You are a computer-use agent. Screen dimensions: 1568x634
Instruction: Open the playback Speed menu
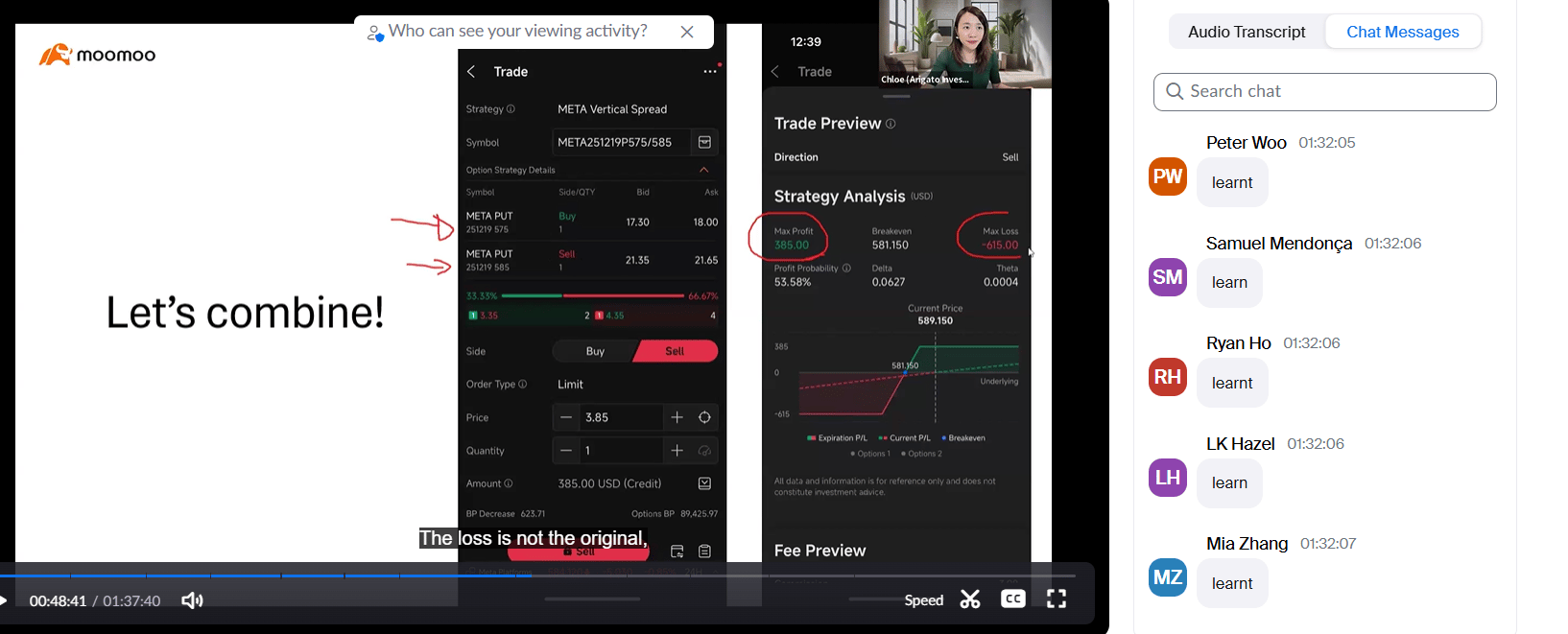tap(924, 600)
